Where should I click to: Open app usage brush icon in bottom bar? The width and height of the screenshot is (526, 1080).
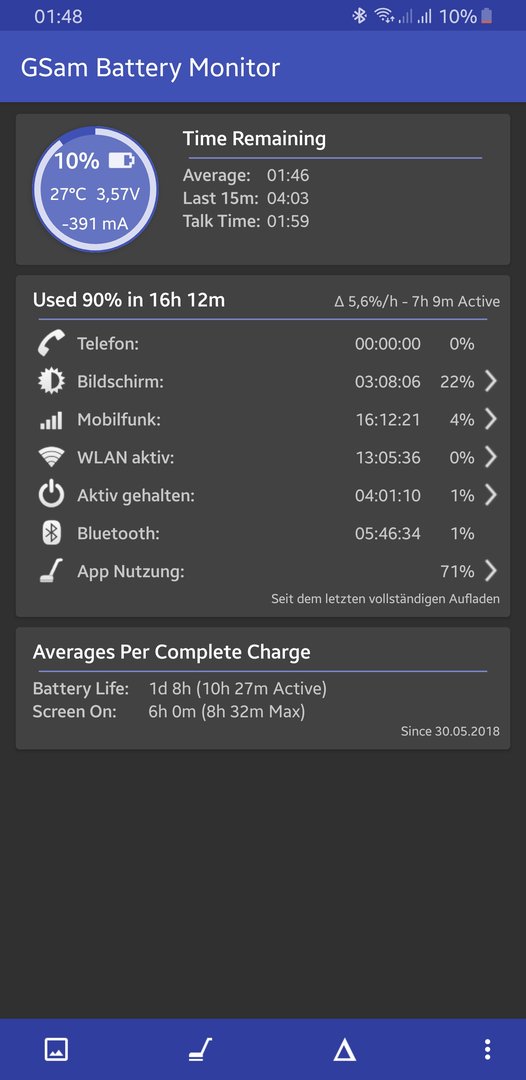(x=200, y=1050)
